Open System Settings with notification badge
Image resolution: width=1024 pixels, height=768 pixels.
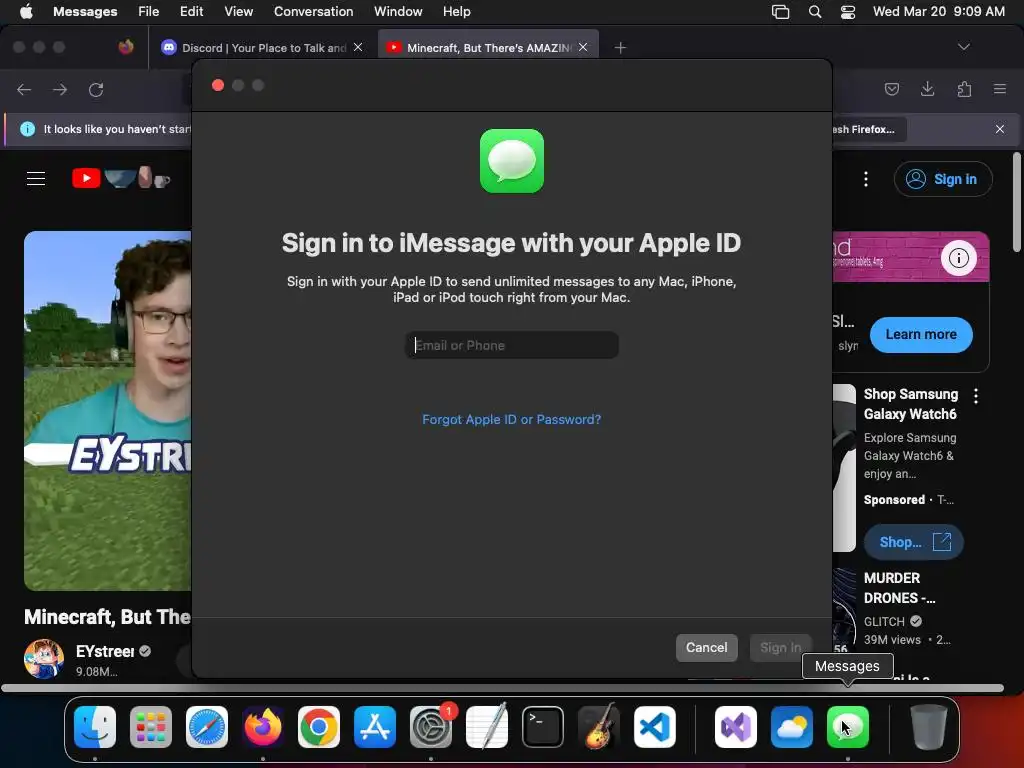[431, 727]
